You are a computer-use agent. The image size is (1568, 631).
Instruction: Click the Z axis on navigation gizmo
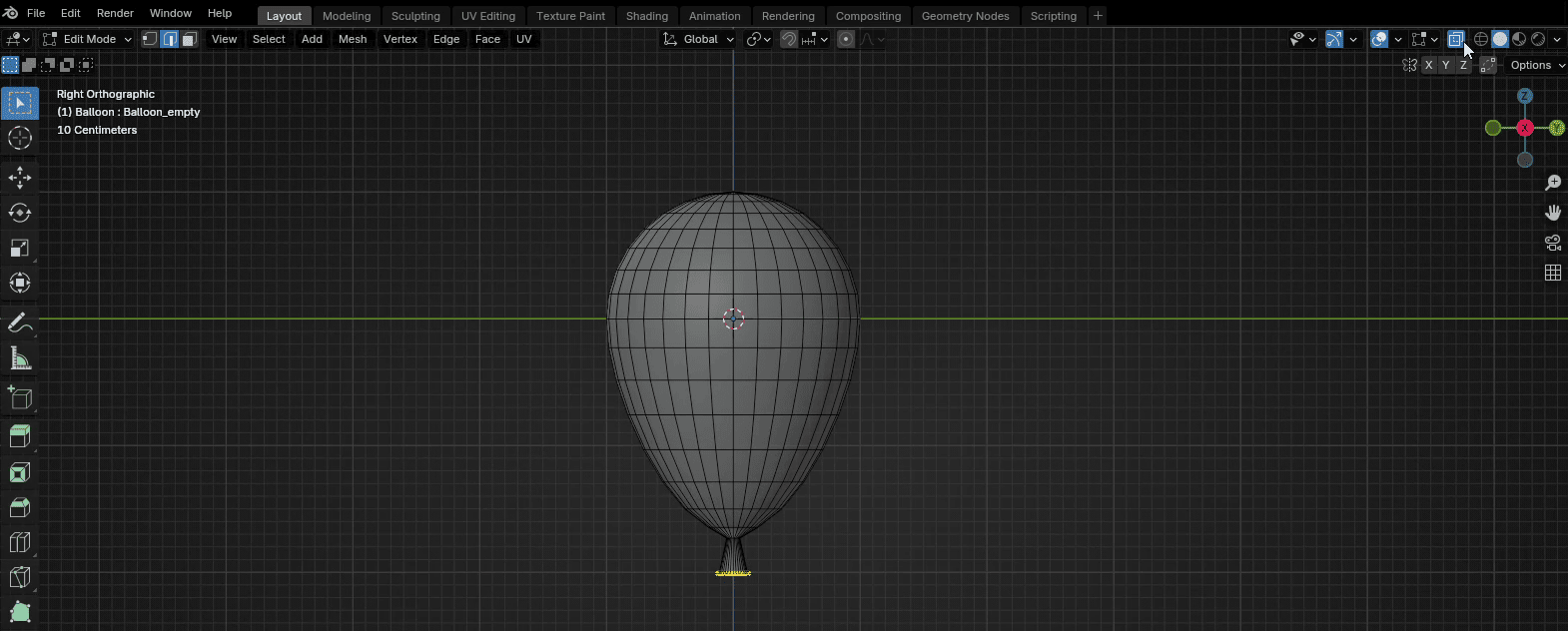1524,96
